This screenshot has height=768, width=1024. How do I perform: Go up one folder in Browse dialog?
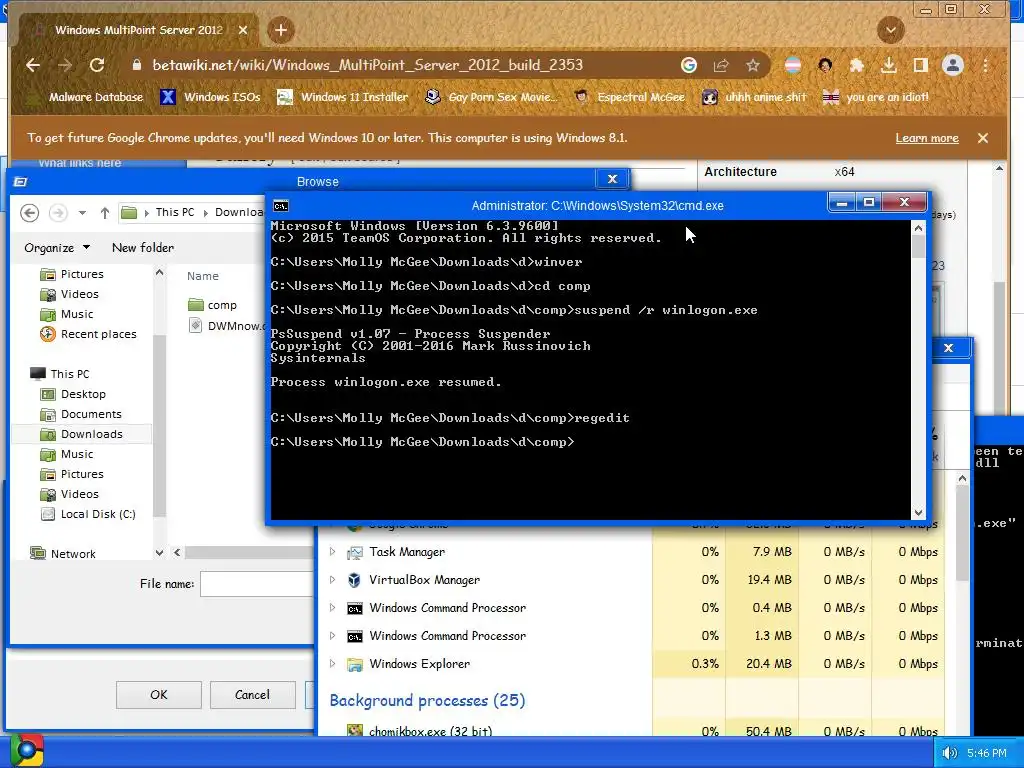coord(104,212)
